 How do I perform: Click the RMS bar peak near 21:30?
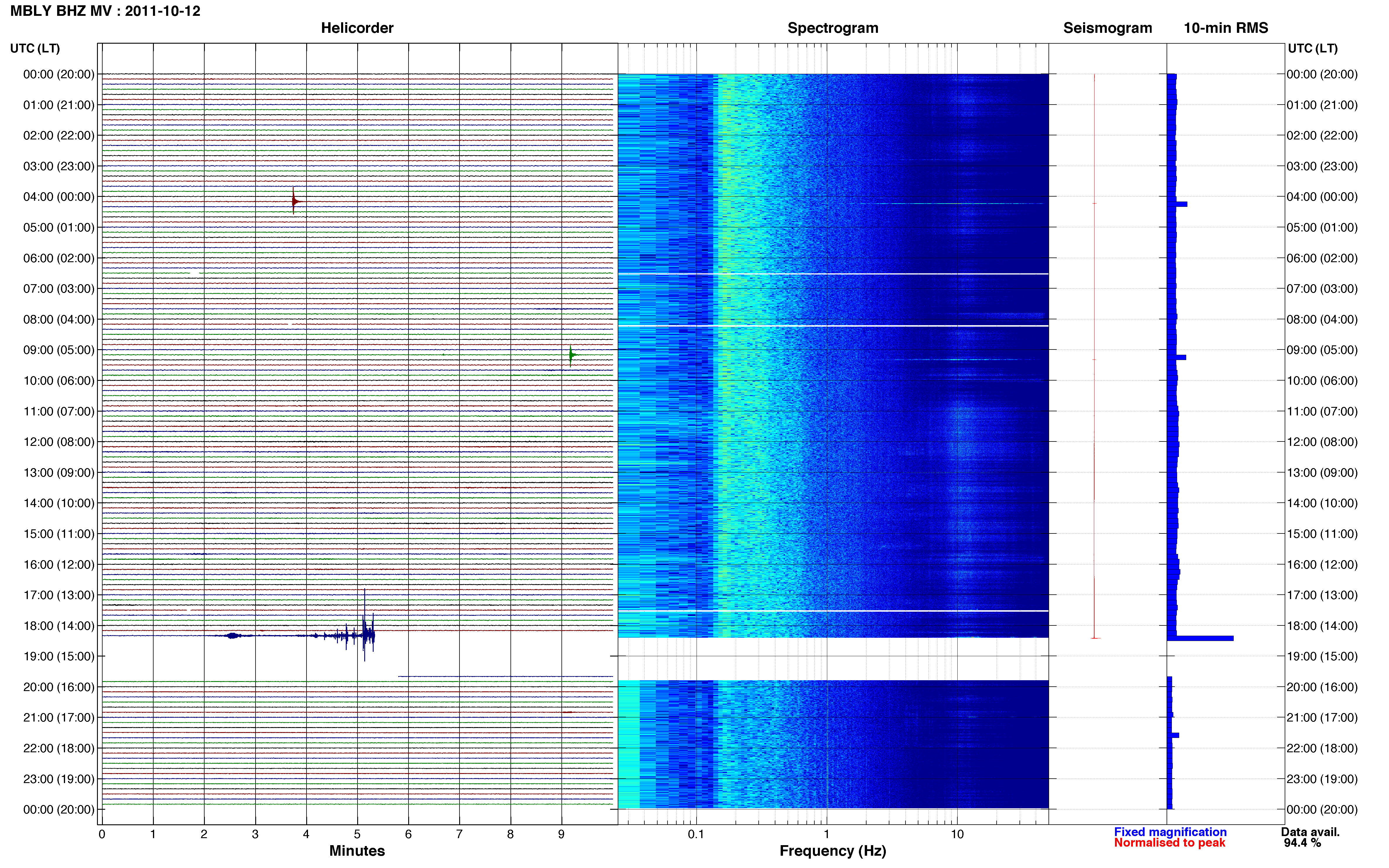pos(1173,735)
